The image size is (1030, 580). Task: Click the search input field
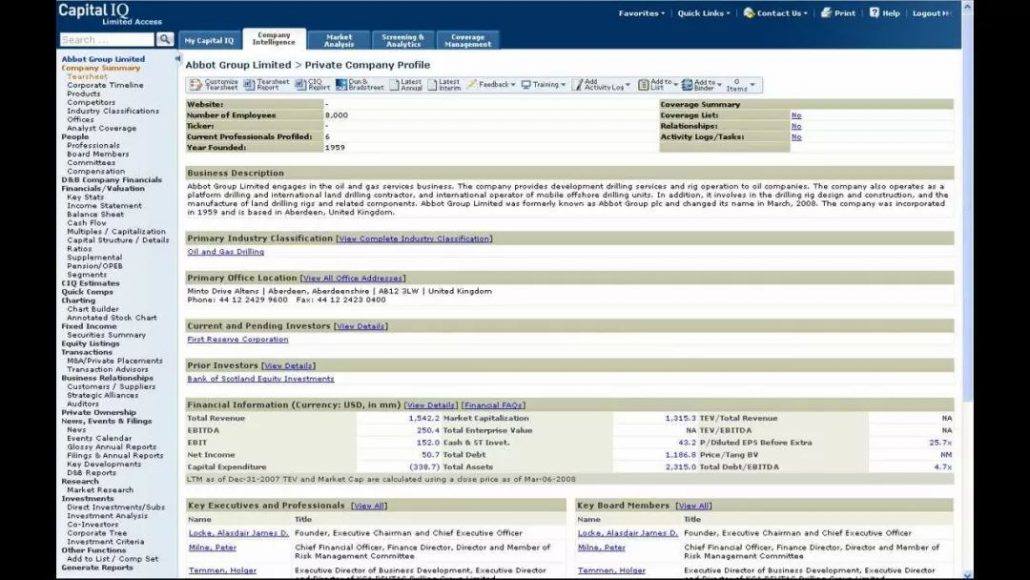click(x=108, y=39)
